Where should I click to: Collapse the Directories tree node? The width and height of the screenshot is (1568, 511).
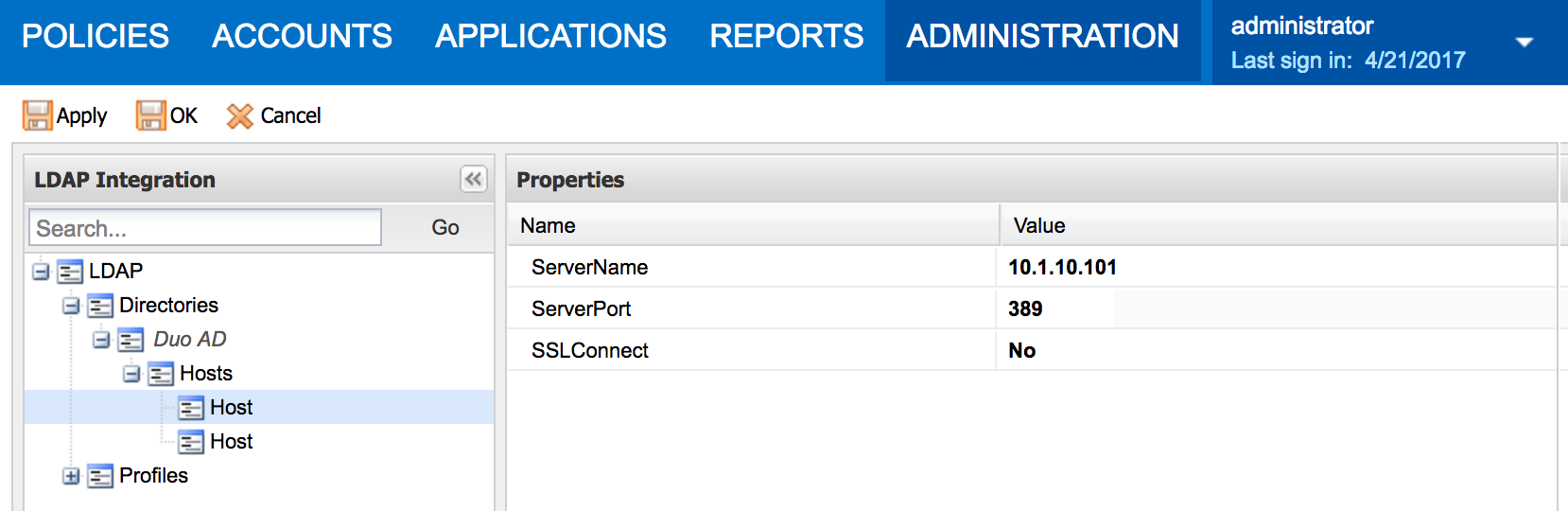pos(71,306)
